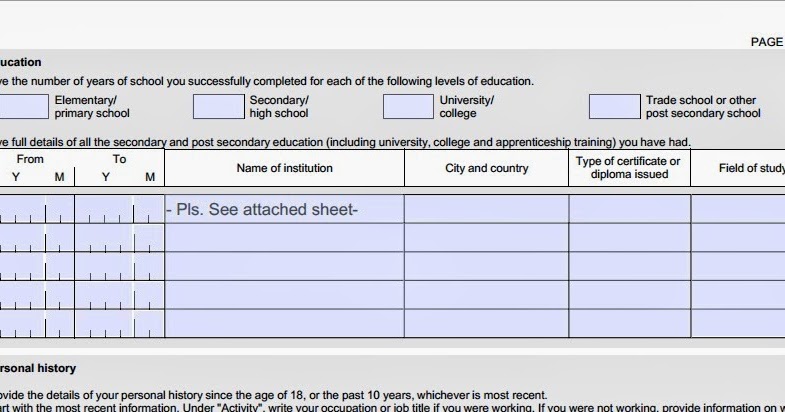Viewport: 785px width, 412px height.
Task: Click fourth row Name of institution cell
Action: click(x=284, y=295)
